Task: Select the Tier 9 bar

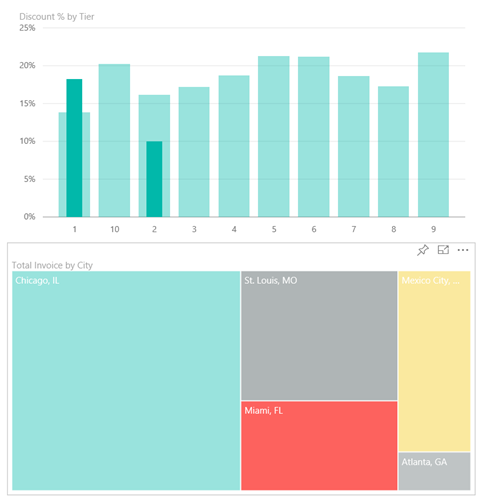Action: click(433, 135)
